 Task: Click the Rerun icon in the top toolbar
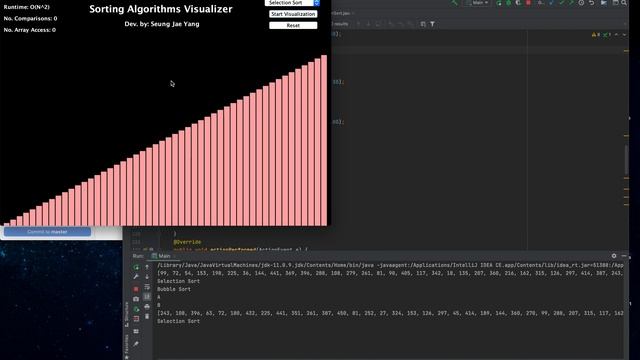coord(499,3)
